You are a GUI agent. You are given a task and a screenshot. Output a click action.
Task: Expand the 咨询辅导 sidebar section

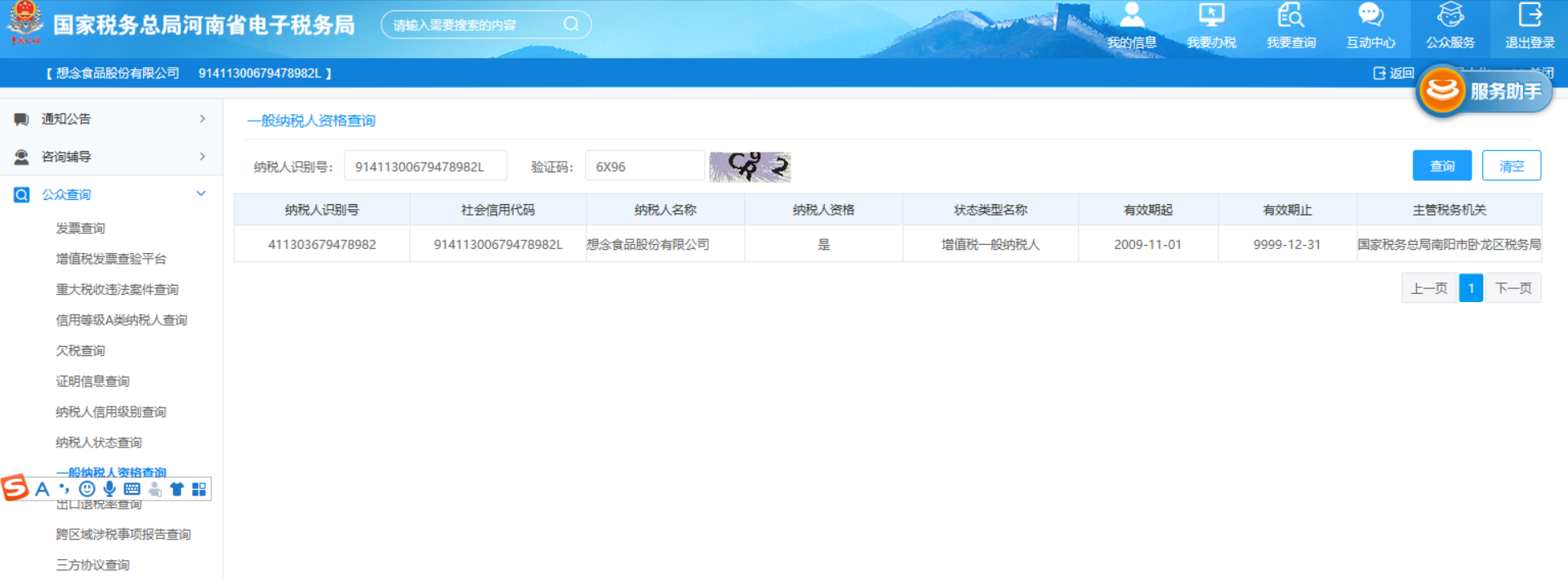110,157
